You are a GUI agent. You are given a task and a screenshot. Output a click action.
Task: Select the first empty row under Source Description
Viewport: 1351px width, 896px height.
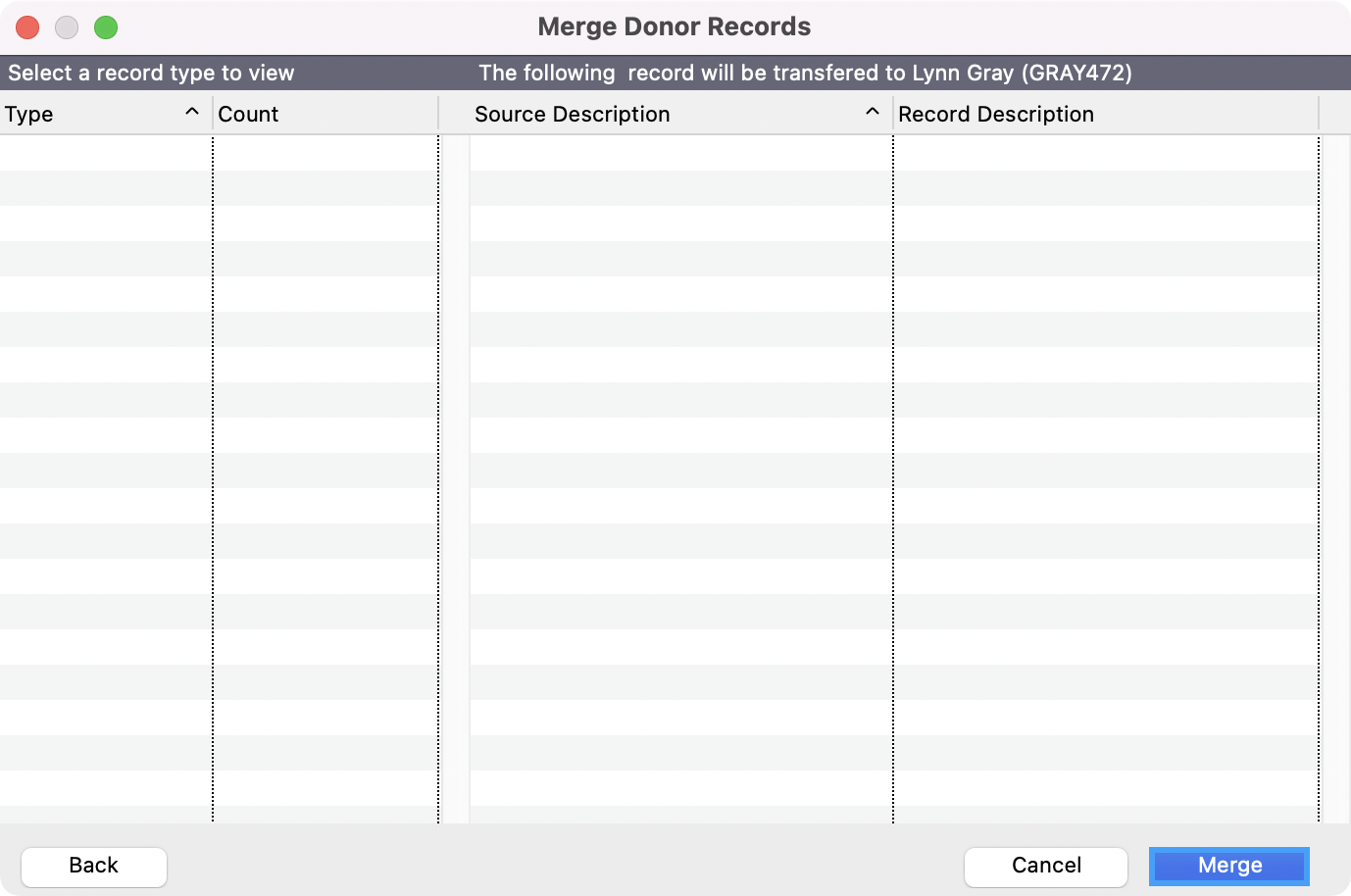680,153
